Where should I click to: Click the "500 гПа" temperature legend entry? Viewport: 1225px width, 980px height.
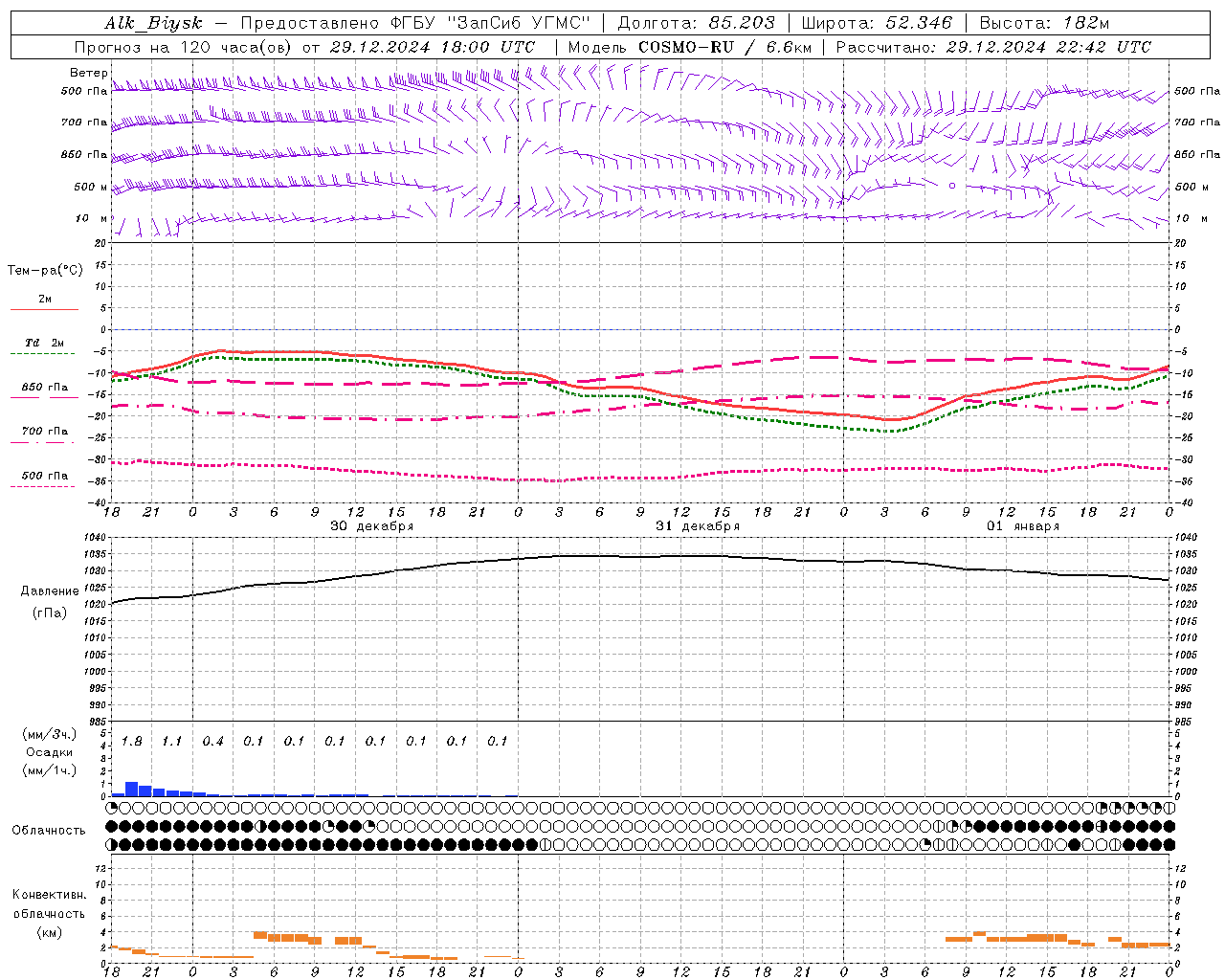[45, 476]
